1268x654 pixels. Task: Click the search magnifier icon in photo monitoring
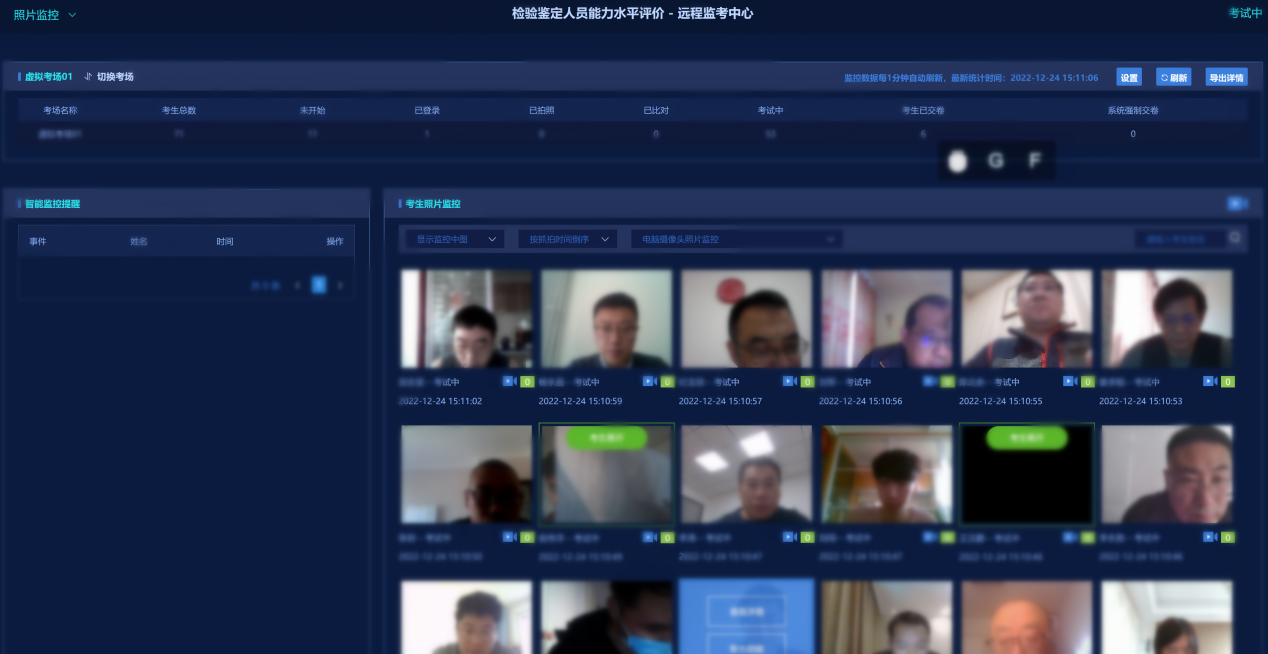(1236, 238)
